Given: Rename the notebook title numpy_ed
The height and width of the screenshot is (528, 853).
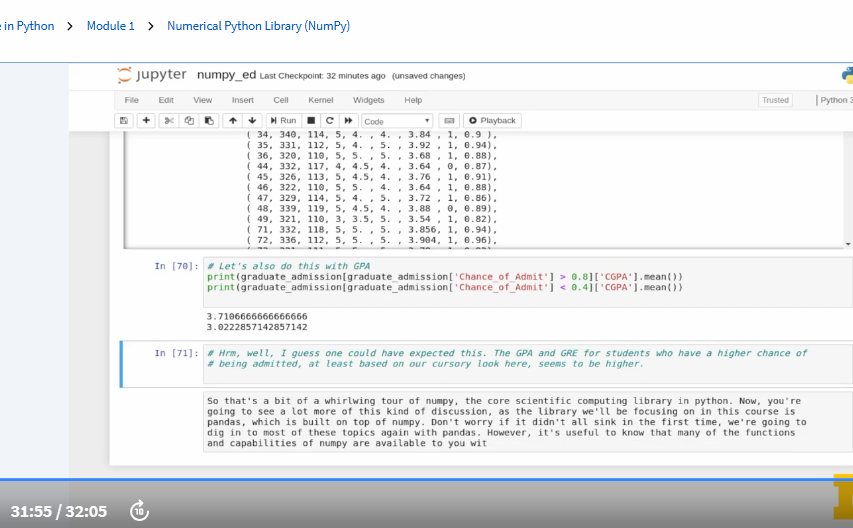Looking at the screenshot, I should (x=226, y=75).
